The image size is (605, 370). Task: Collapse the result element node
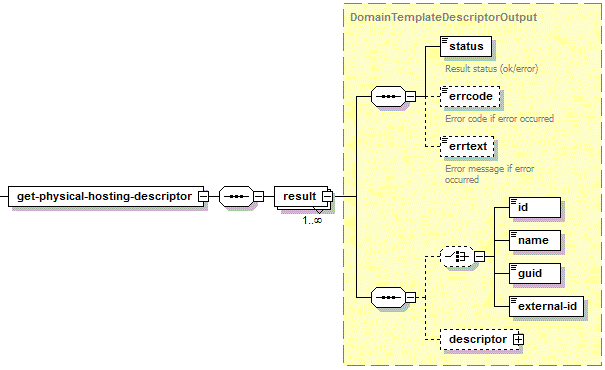(x=327, y=196)
